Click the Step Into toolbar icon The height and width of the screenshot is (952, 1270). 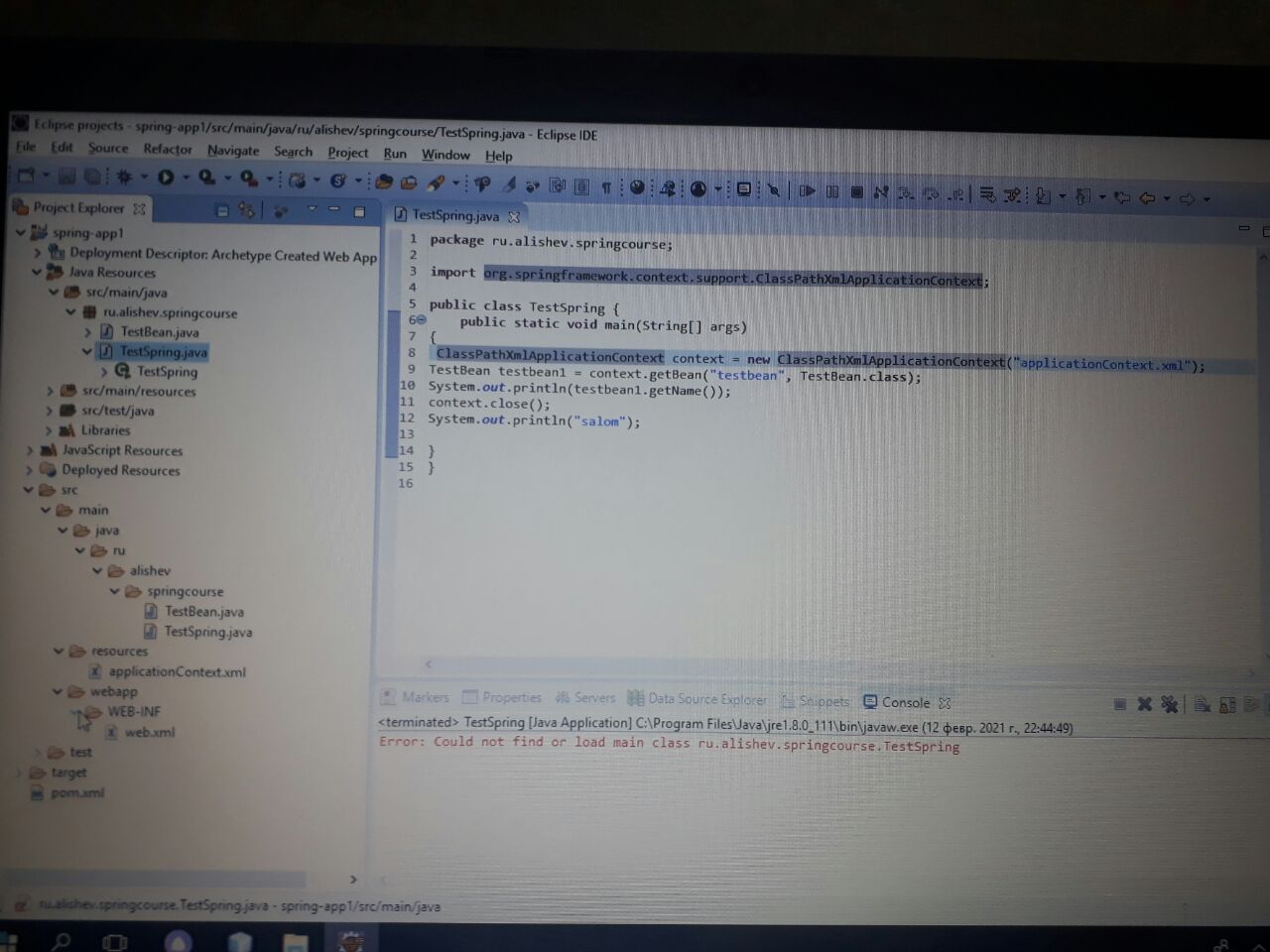click(x=905, y=192)
